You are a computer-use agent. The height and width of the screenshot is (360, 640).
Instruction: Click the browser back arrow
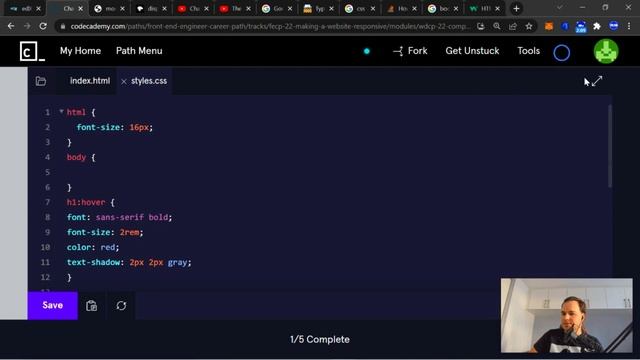11,27
